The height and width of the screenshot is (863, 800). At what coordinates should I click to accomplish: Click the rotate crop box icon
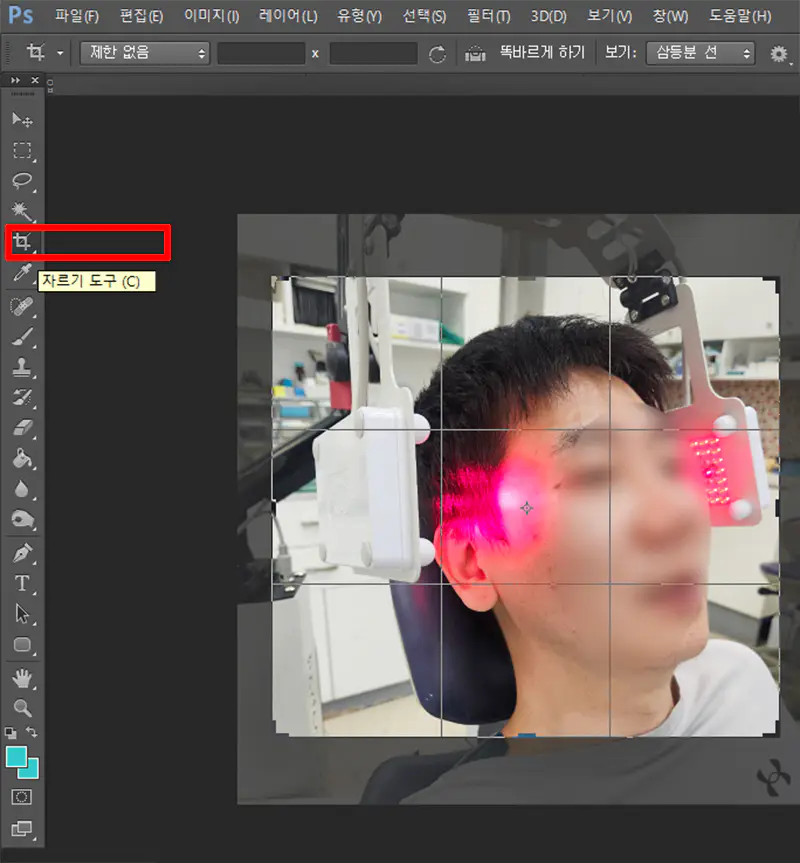[437, 54]
